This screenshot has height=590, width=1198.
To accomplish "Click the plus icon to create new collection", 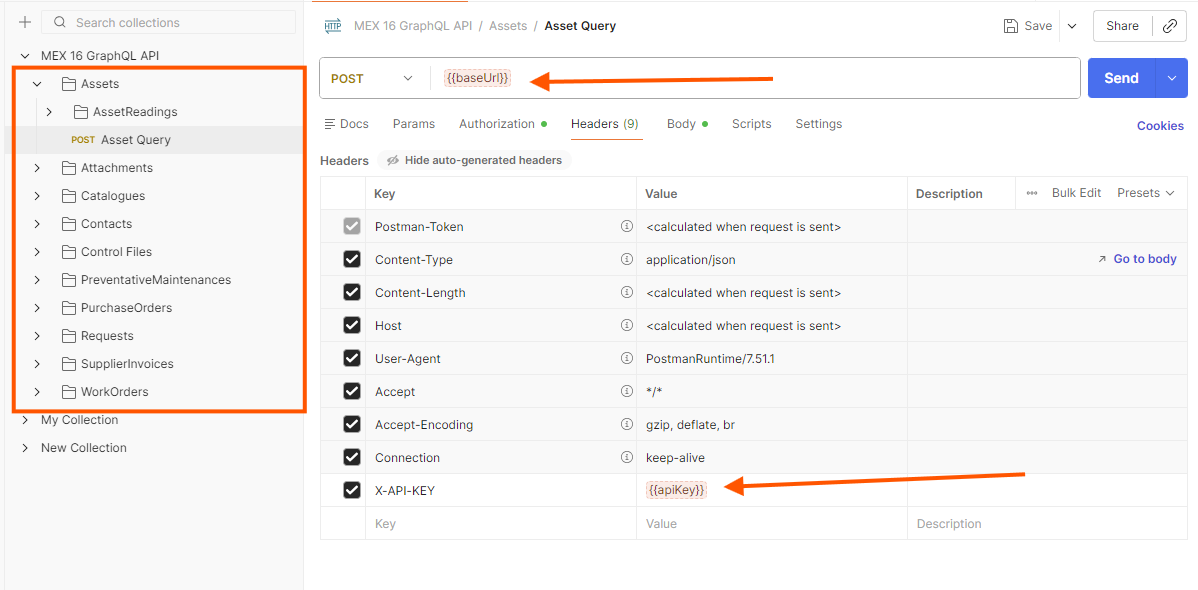I will pos(25,22).
